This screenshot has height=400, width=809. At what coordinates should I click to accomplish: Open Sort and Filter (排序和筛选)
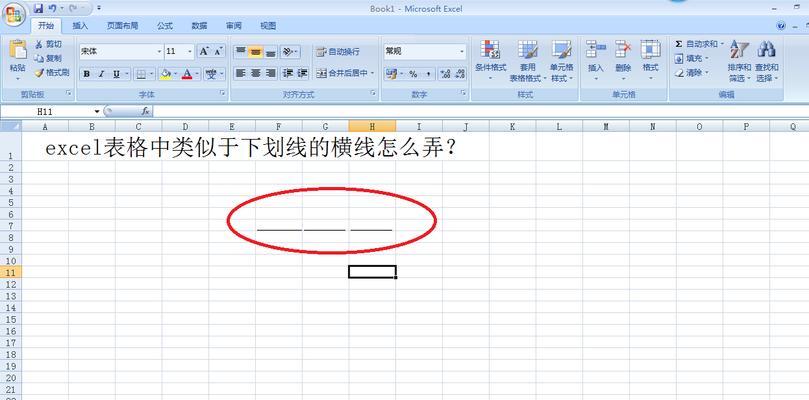click(739, 61)
